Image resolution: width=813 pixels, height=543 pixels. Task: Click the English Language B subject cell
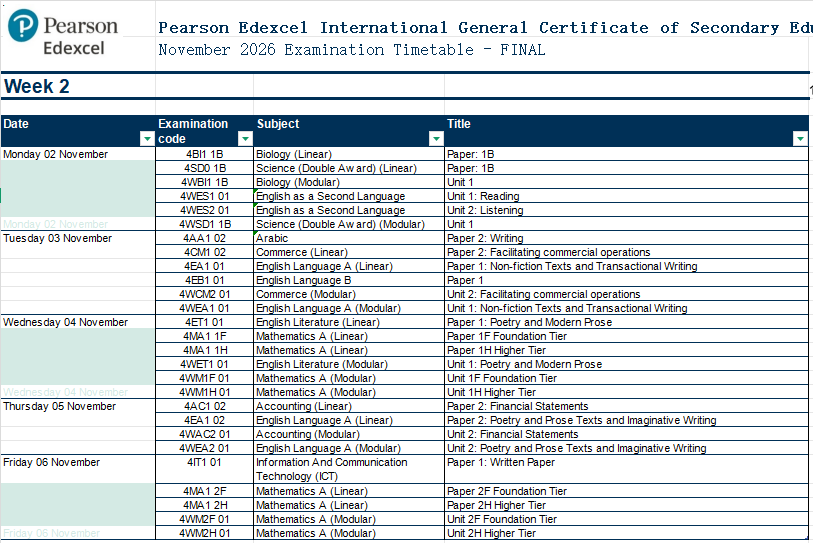(349, 280)
